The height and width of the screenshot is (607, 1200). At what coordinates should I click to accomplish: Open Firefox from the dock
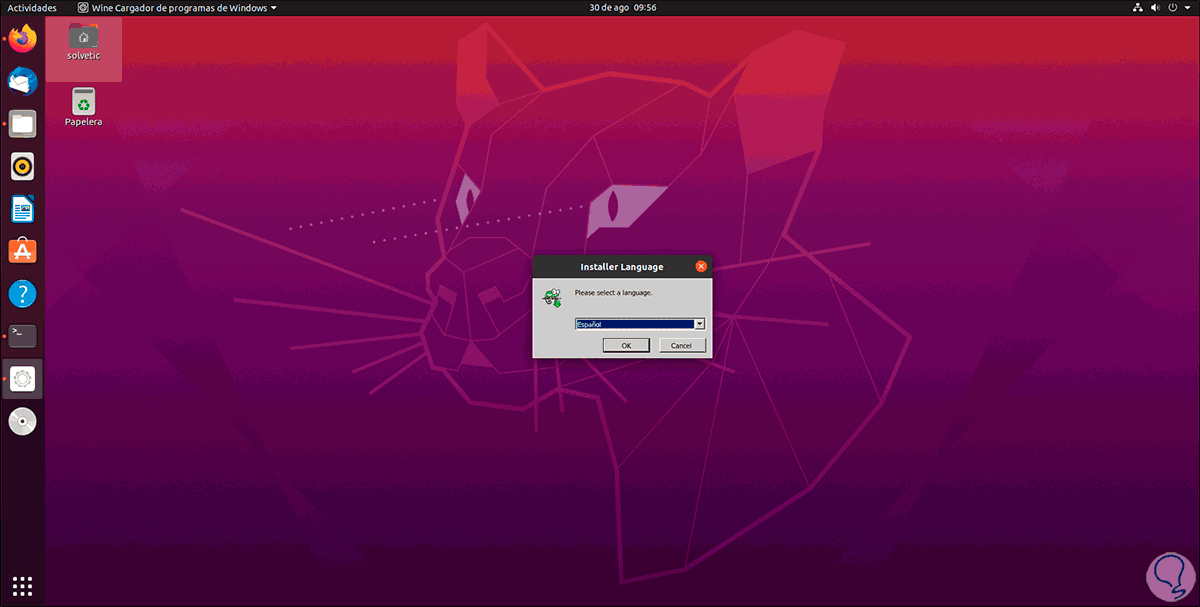[22, 40]
